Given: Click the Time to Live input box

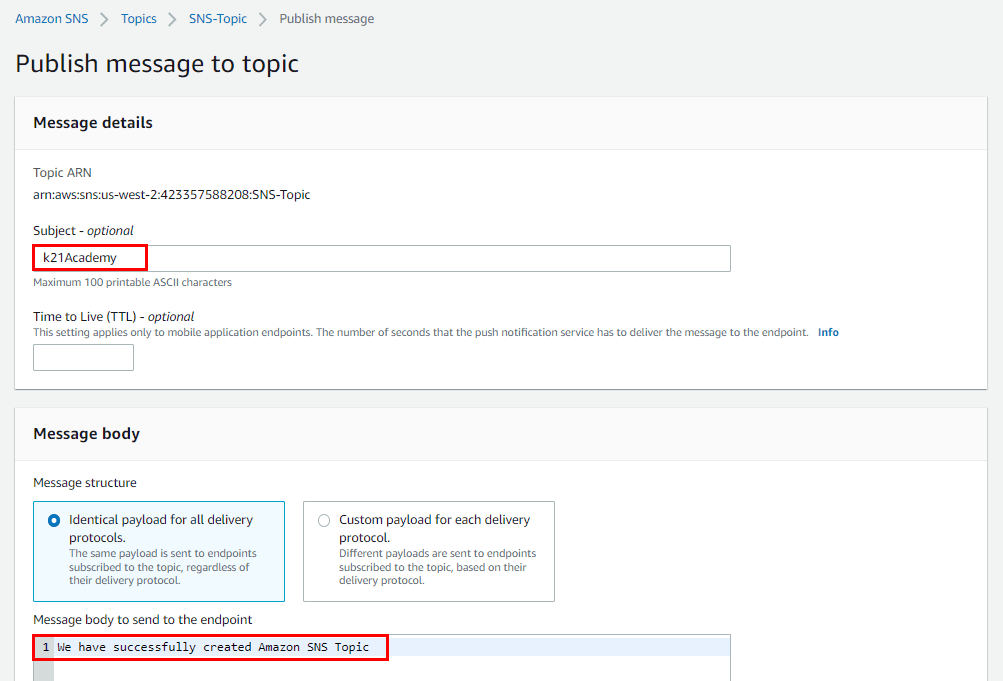Looking at the screenshot, I should (83, 358).
